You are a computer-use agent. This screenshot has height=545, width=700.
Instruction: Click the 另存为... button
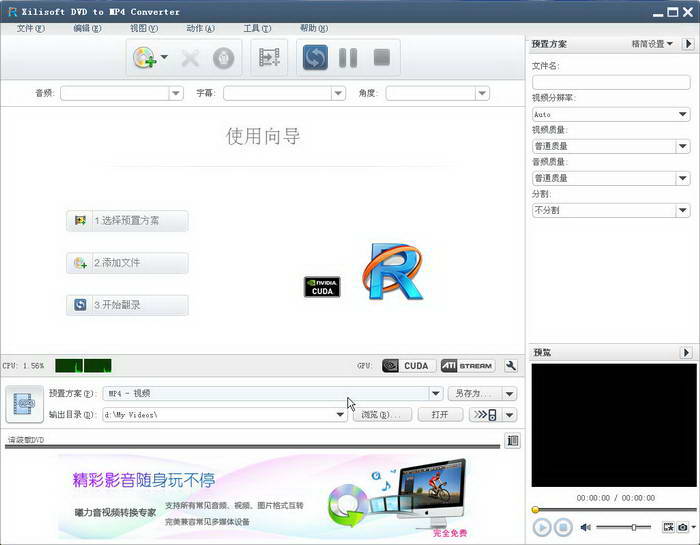point(475,393)
